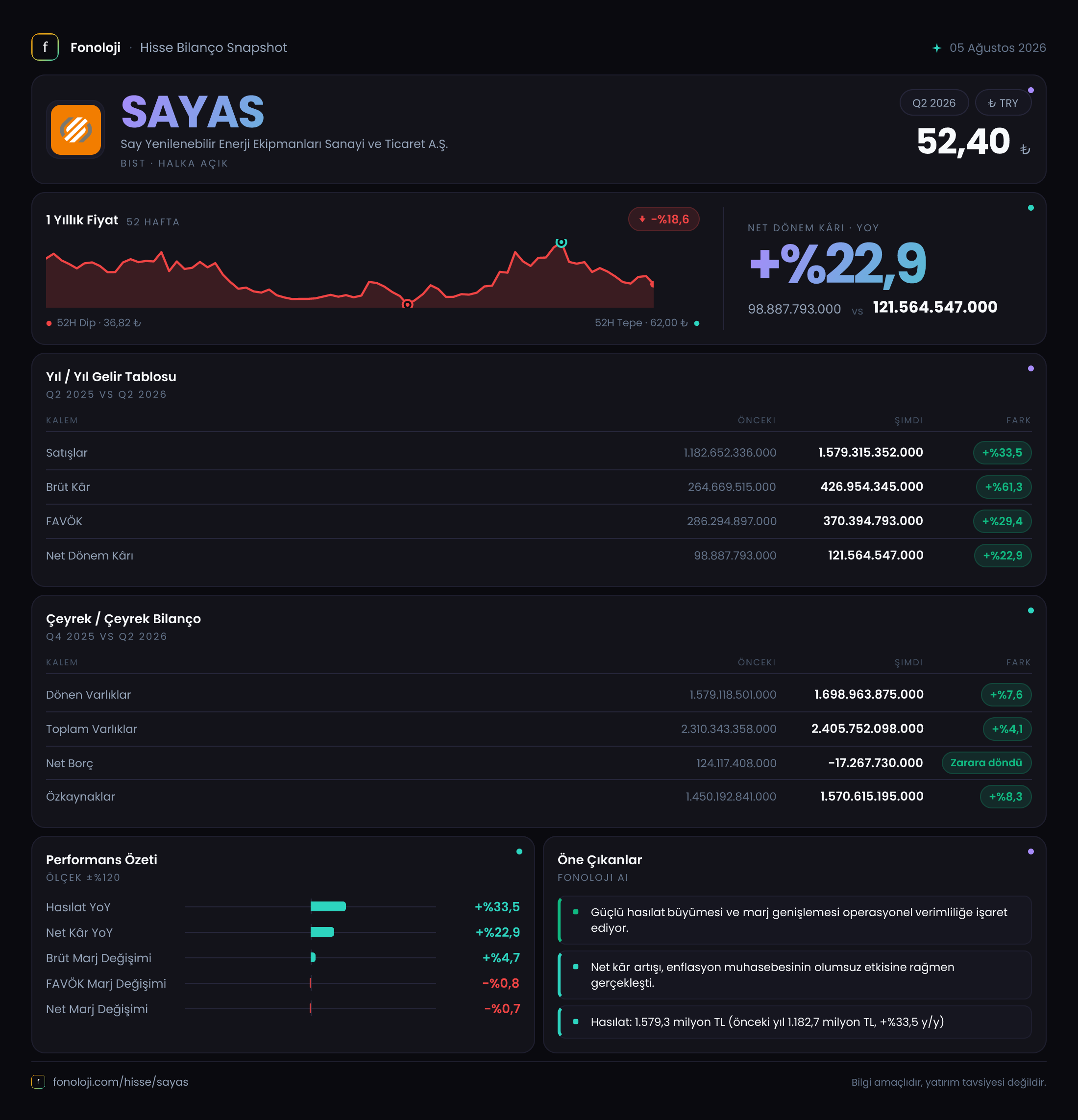1078x1120 pixels.
Task: Click the +%61,3 badge in Brüt Kâr row
Action: pos(1003,487)
